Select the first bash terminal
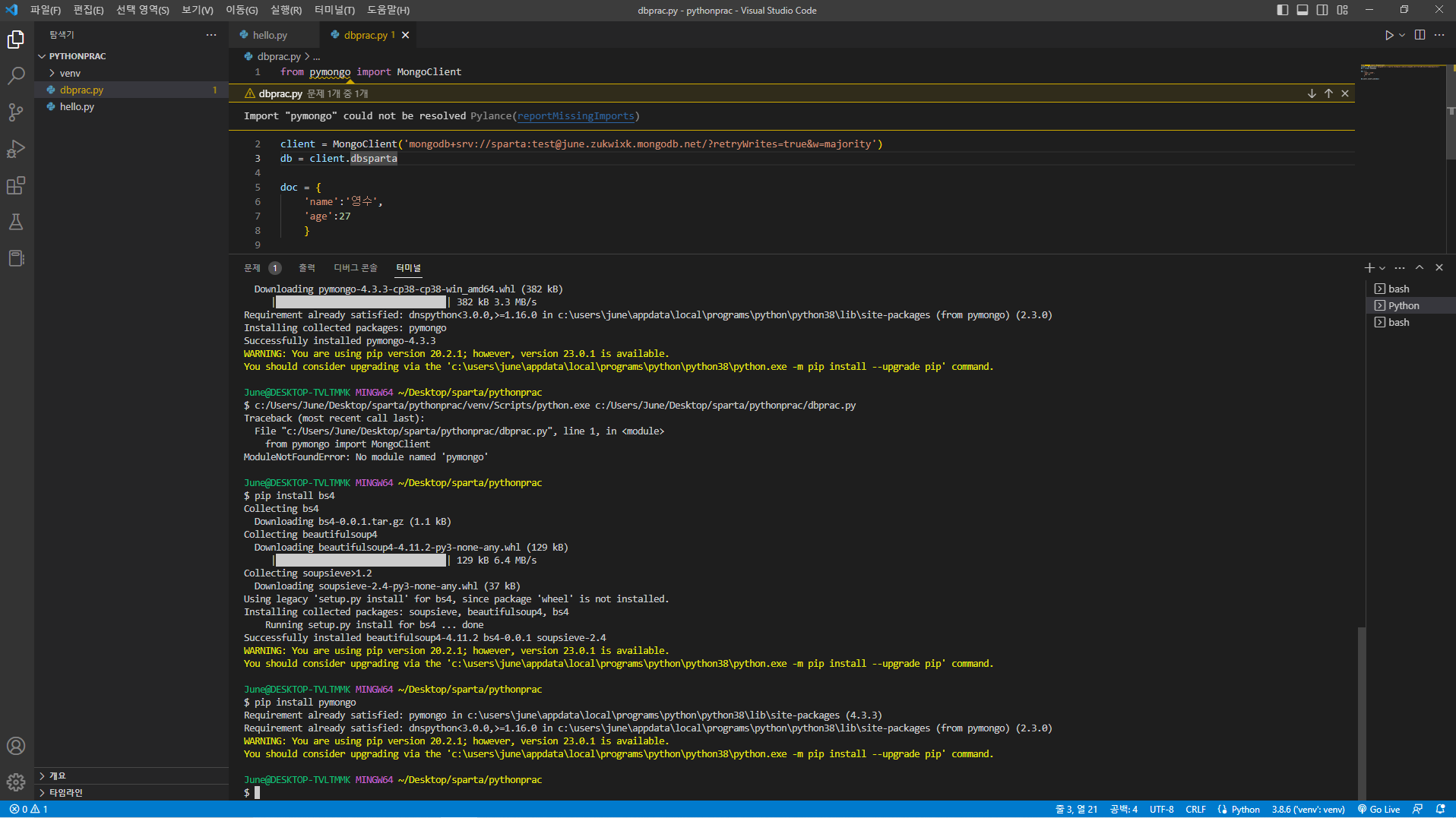Image resolution: width=1456 pixels, height=818 pixels. [1410, 289]
